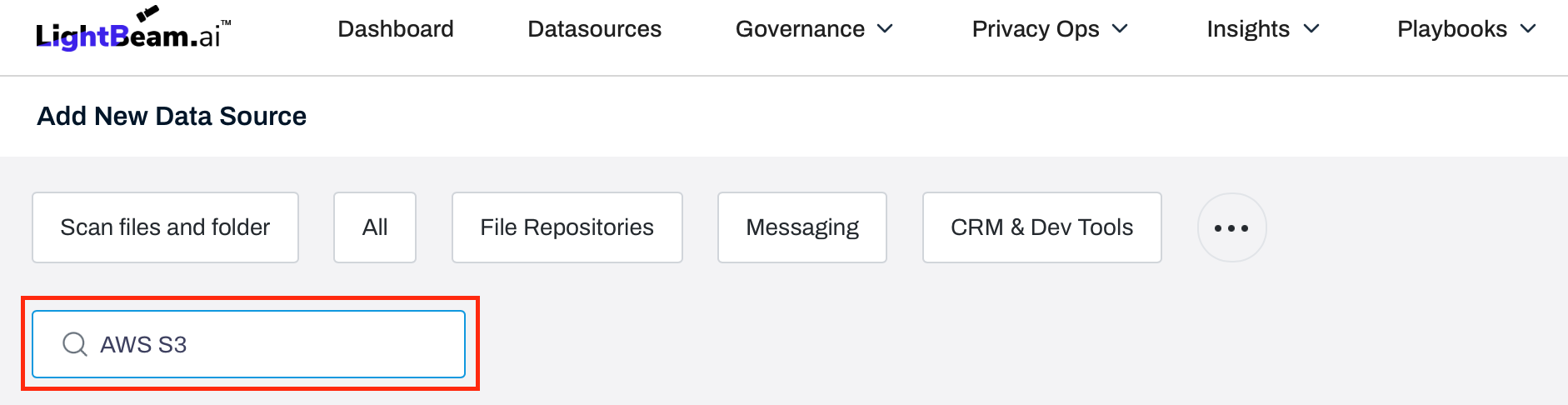Expand the Privacy Ops chevron arrow
Screen dimensions: 1568x405
(x=1120, y=29)
